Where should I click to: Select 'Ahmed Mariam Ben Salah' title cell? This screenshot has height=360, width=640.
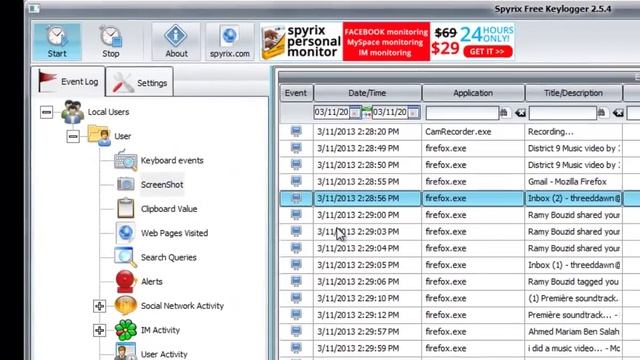click(x=573, y=332)
